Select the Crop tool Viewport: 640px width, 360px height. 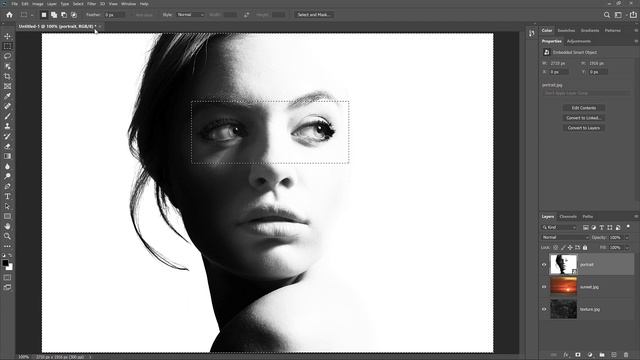7,76
